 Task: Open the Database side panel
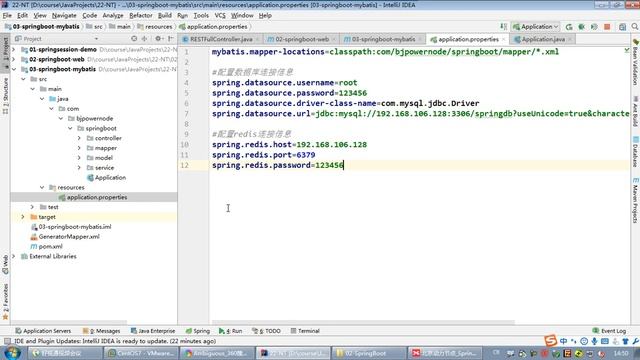(636, 152)
